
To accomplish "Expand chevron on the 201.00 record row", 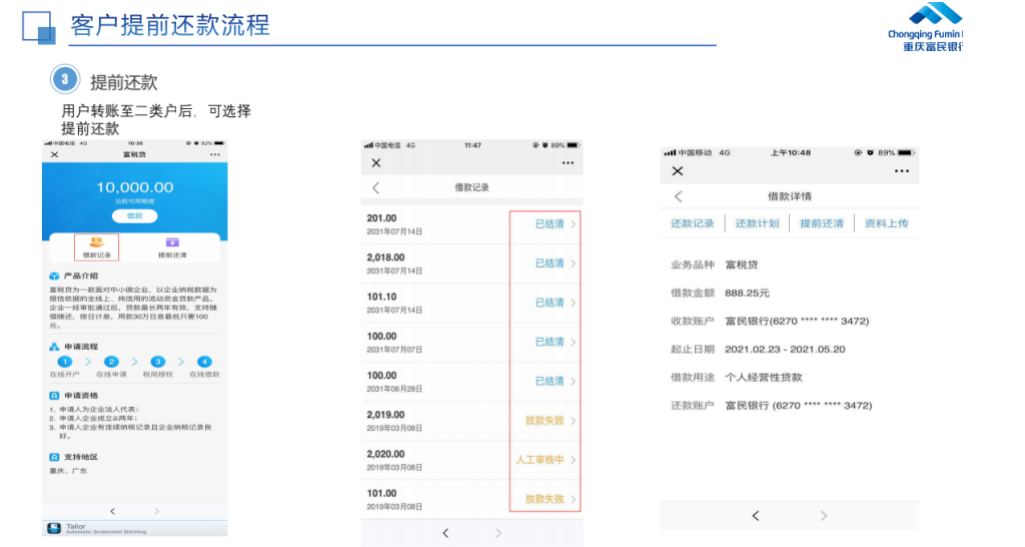I will click(573, 224).
